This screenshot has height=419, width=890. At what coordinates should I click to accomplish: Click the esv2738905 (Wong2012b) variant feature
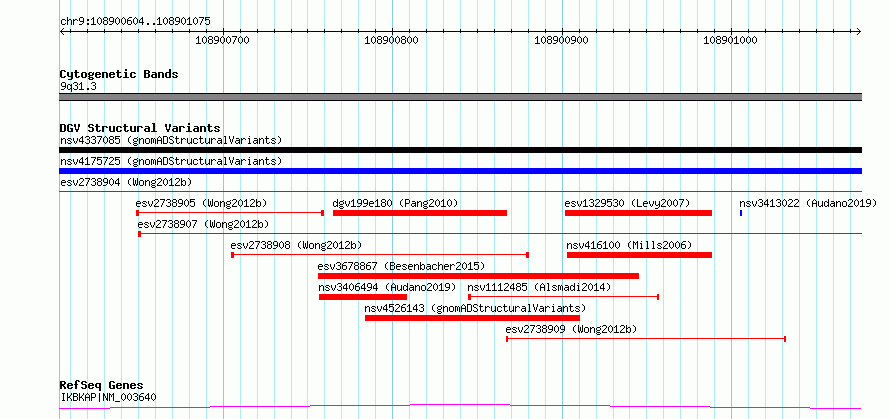[230, 213]
